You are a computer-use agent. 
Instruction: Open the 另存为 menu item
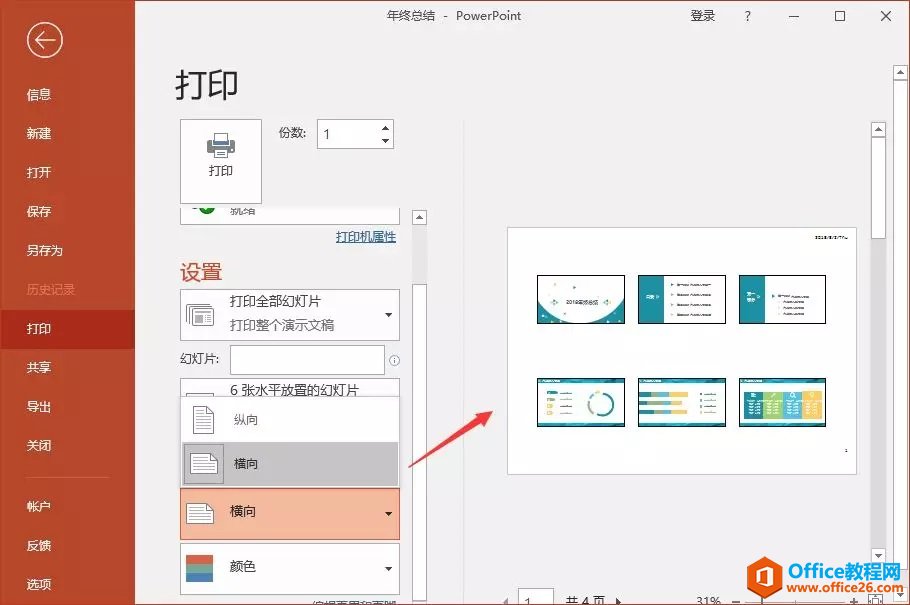(45, 250)
